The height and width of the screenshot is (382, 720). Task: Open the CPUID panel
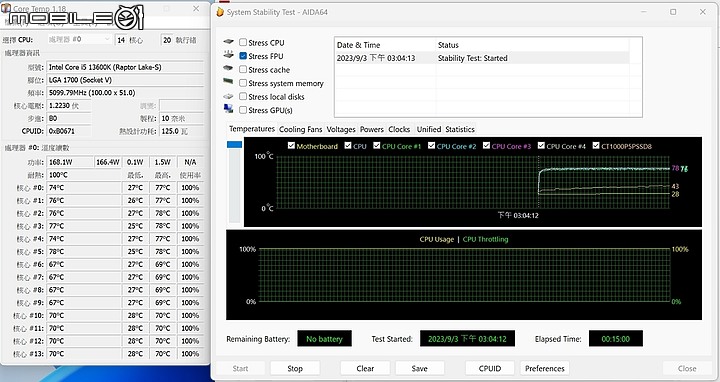coord(490,368)
